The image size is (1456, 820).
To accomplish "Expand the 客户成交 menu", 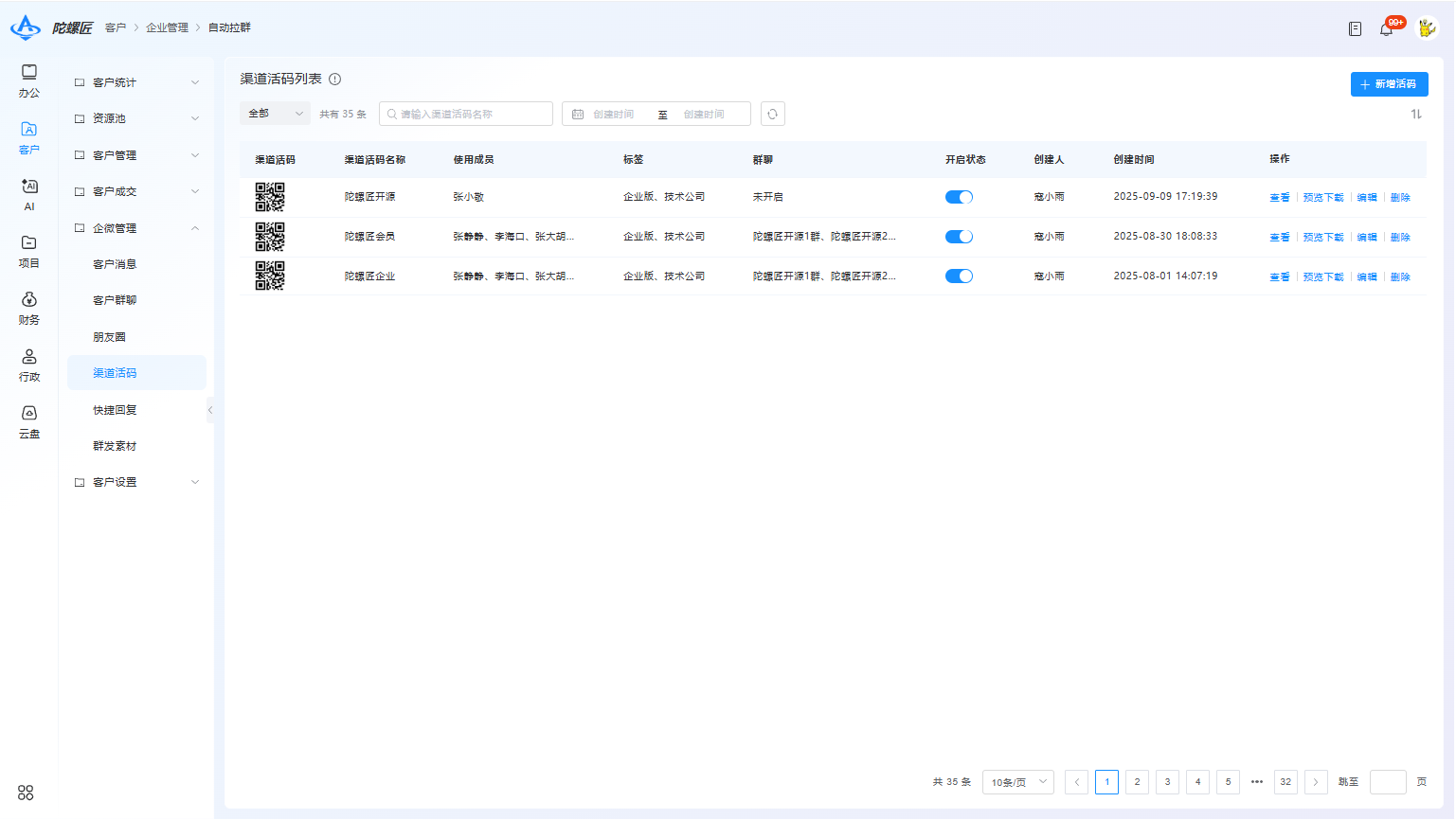I will 136,191.
